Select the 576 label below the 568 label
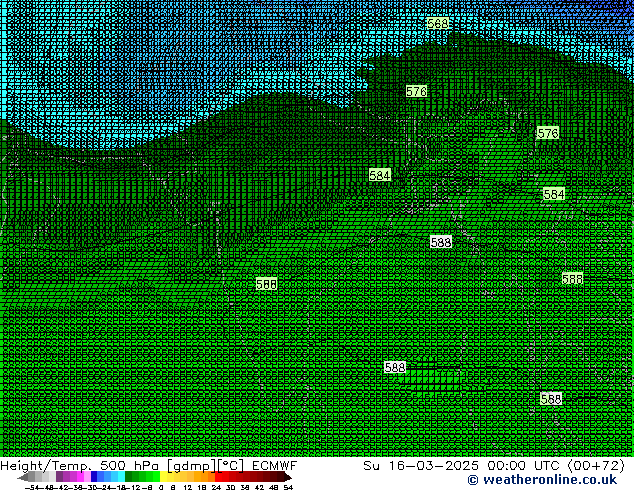The width and height of the screenshot is (634, 490). point(416,91)
